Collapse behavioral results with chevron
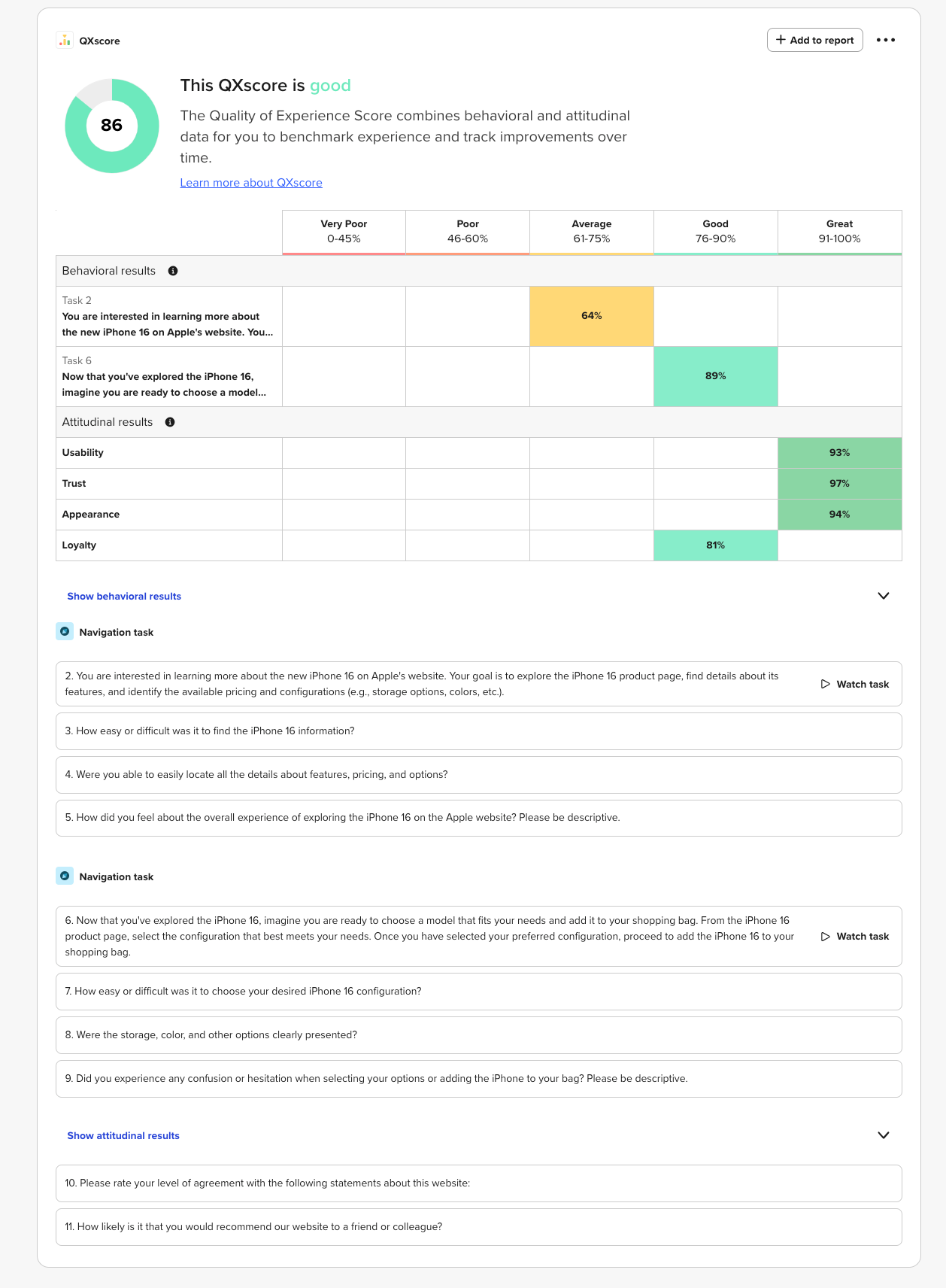This screenshot has height=1288, width=946. click(x=884, y=596)
